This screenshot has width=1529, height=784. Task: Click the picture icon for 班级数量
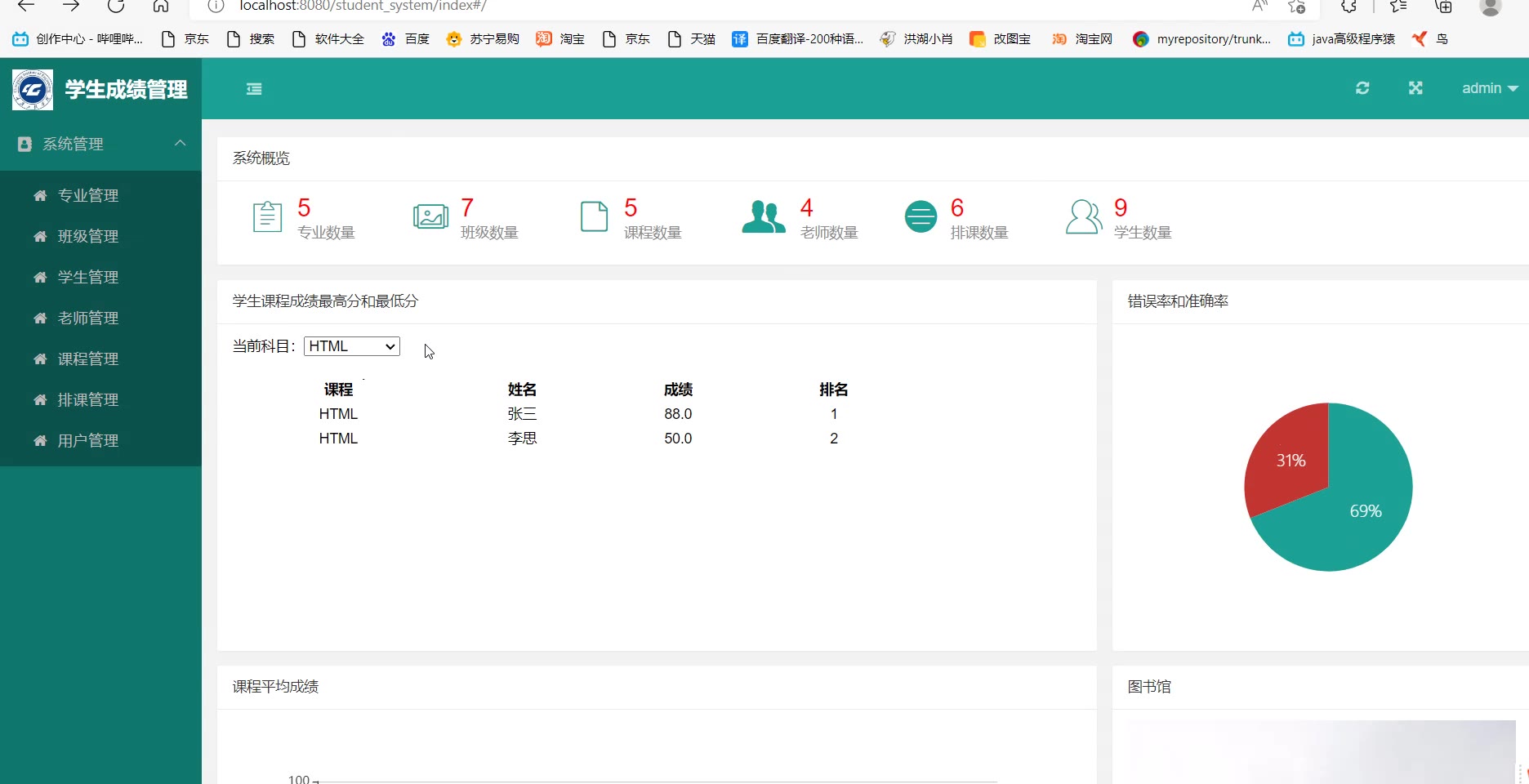pos(430,216)
